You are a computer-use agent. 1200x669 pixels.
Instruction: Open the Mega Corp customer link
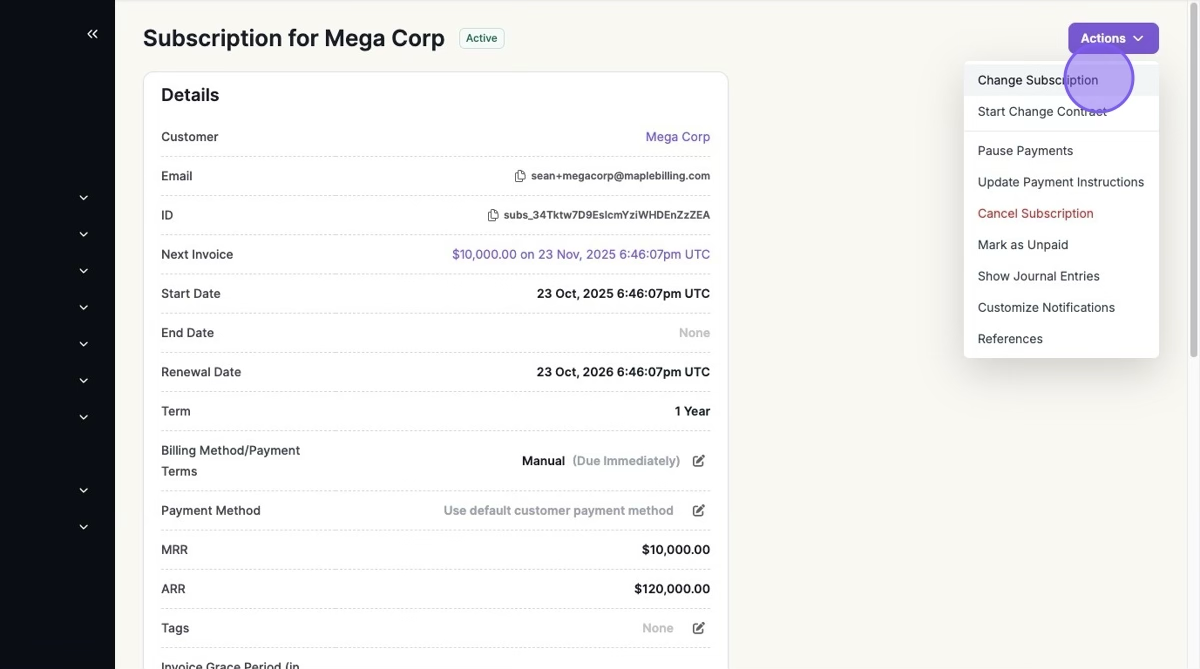click(x=677, y=137)
